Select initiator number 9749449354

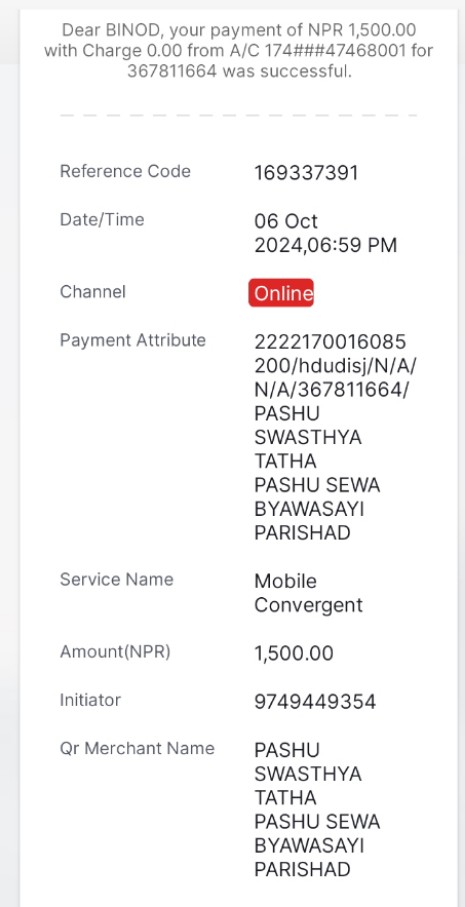(x=315, y=702)
